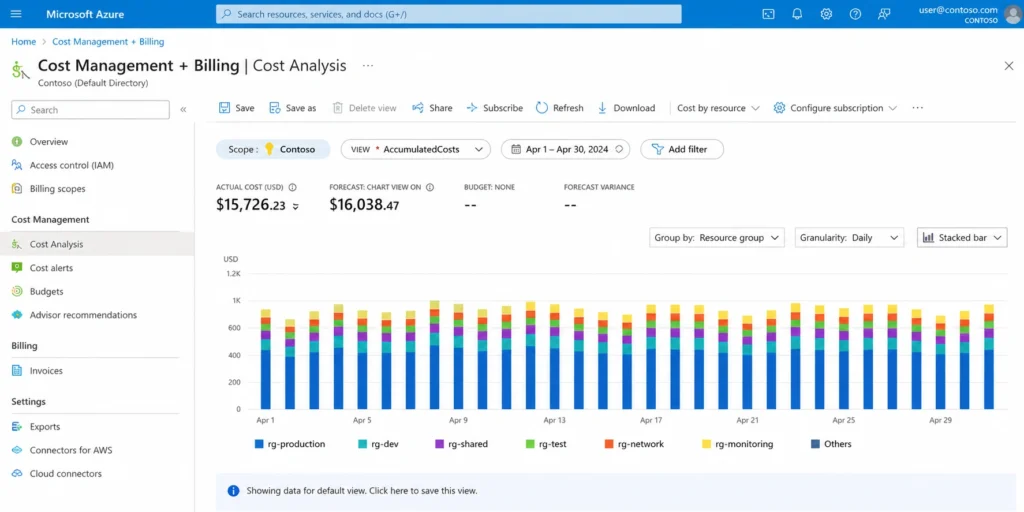Collapse the sidebar with double chevron
Viewport: 1024px width, 512px height.
pos(184,110)
